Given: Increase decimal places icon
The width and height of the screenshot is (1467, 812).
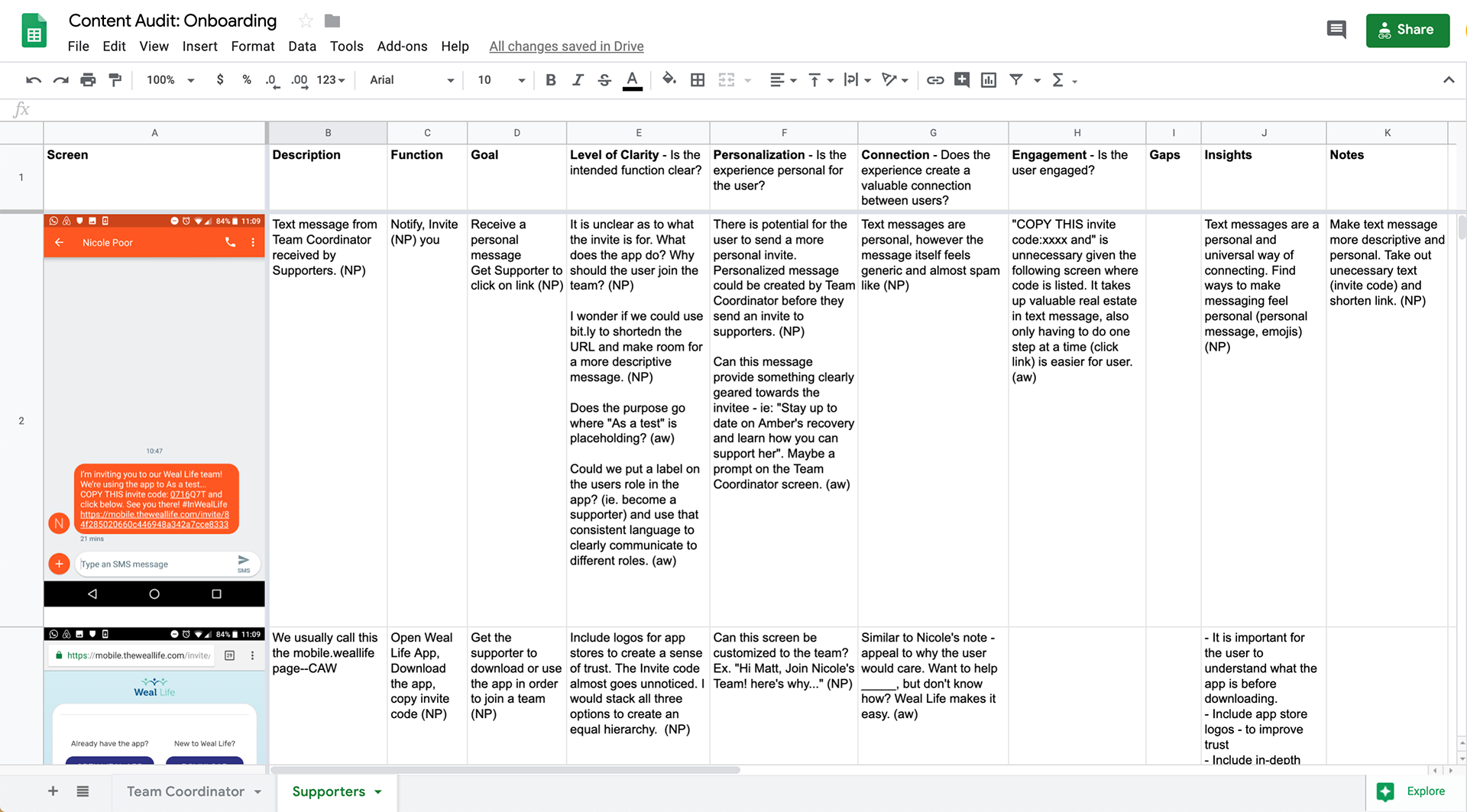Looking at the screenshot, I should pos(300,80).
